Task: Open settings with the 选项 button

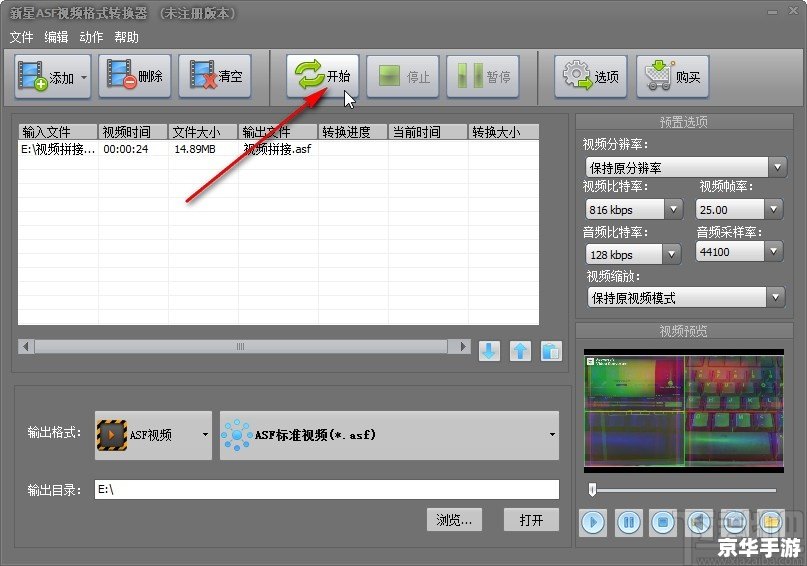Action: pyautogui.click(x=590, y=77)
